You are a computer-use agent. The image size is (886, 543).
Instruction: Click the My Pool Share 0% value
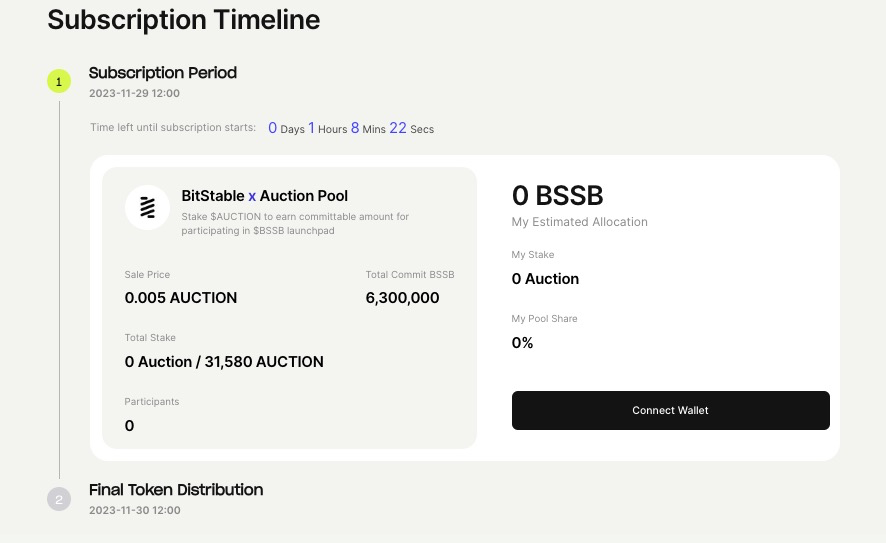pyautogui.click(x=523, y=343)
